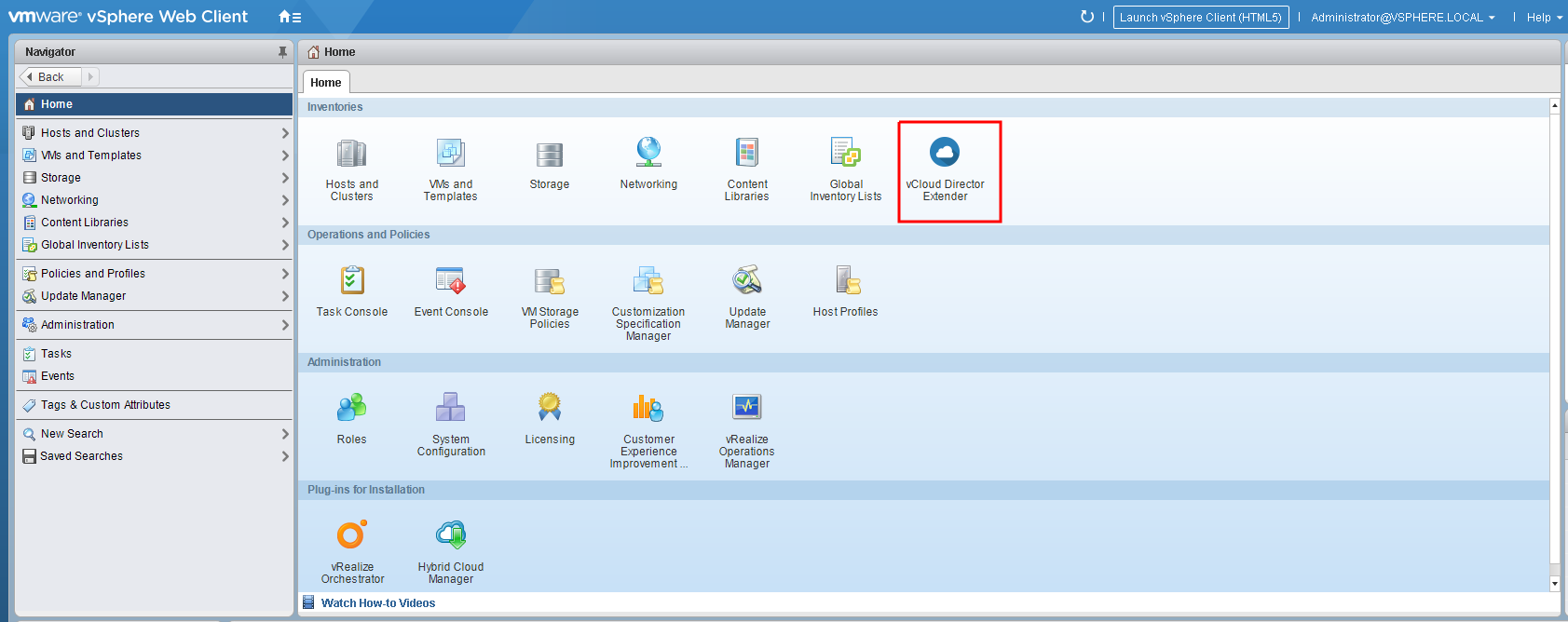Open the Networking globe icon in Inventories
1568x622 pixels.
[648, 153]
